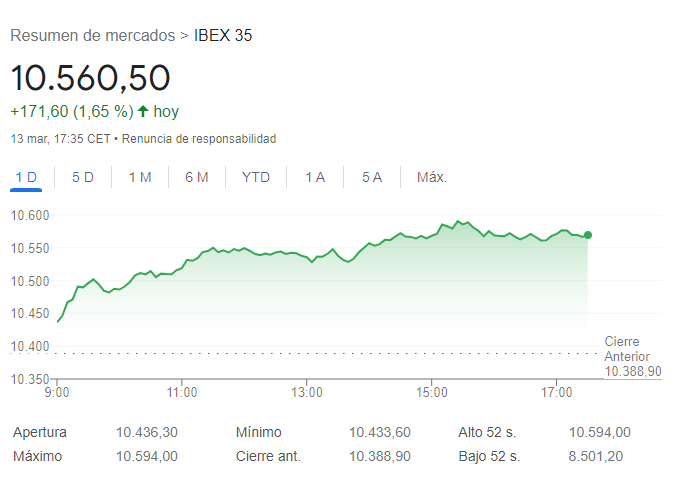Open Renuncia de responsabilidad link
684x481 pixels.
[200, 139]
